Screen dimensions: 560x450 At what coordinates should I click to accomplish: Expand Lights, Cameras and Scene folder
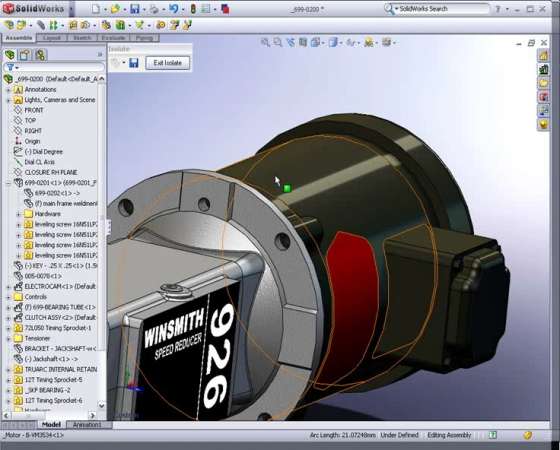(8, 100)
